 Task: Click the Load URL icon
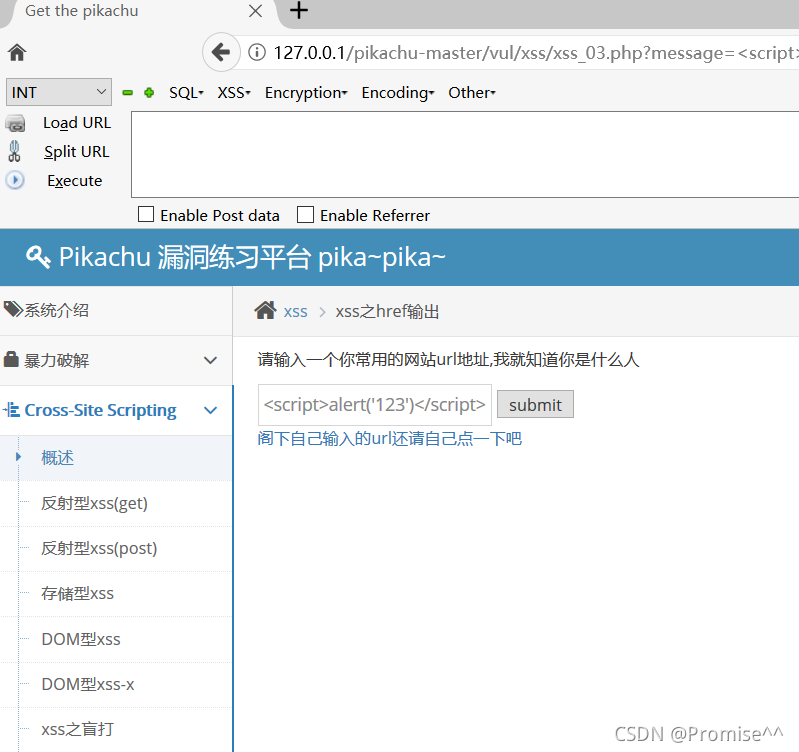point(15,123)
